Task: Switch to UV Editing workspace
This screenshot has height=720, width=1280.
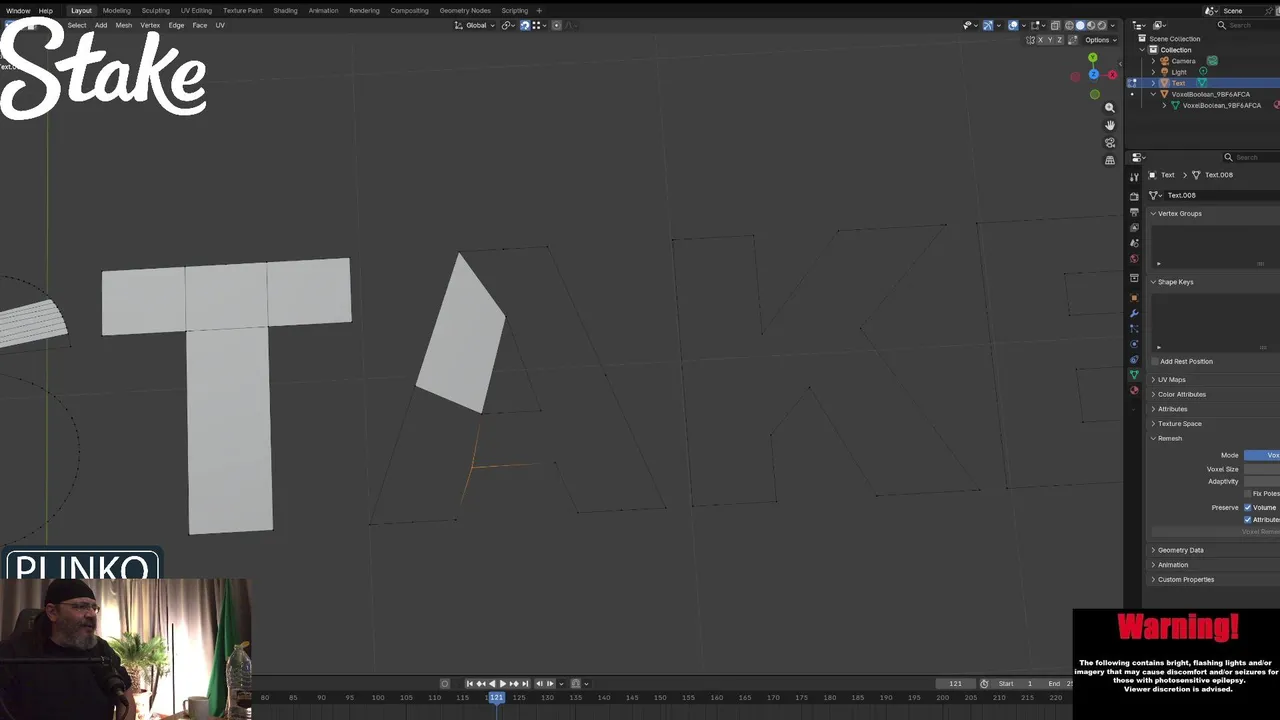Action: [196, 10]
